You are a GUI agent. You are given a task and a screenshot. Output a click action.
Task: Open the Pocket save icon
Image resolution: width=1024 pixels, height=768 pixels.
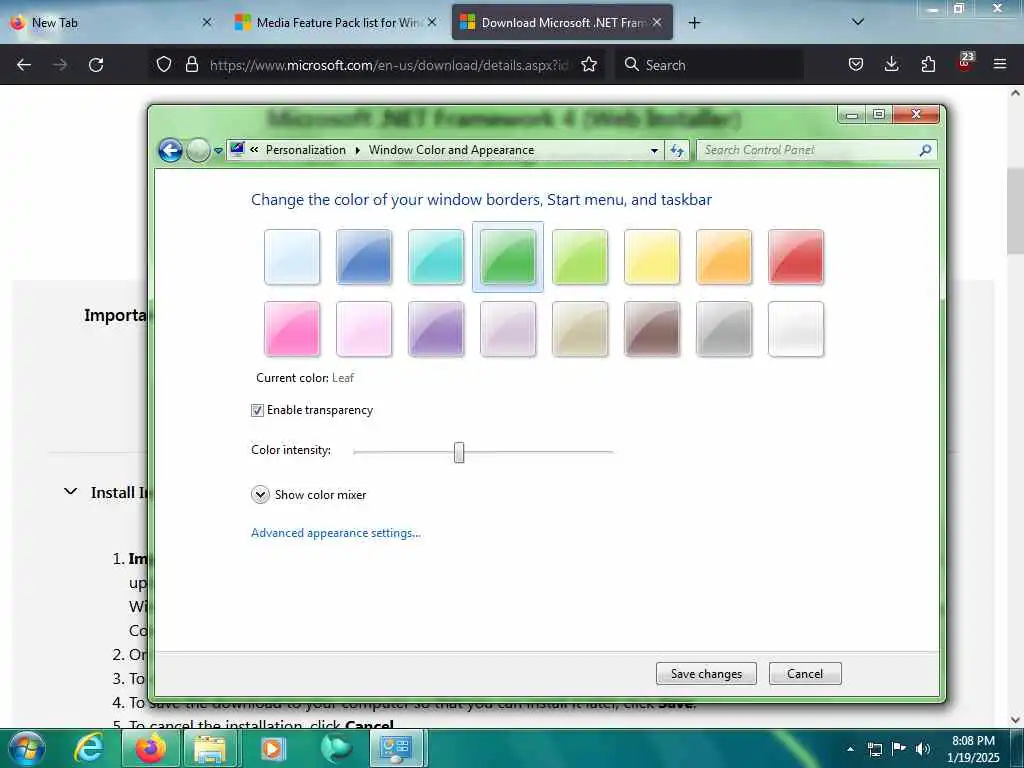coord(856,64)
